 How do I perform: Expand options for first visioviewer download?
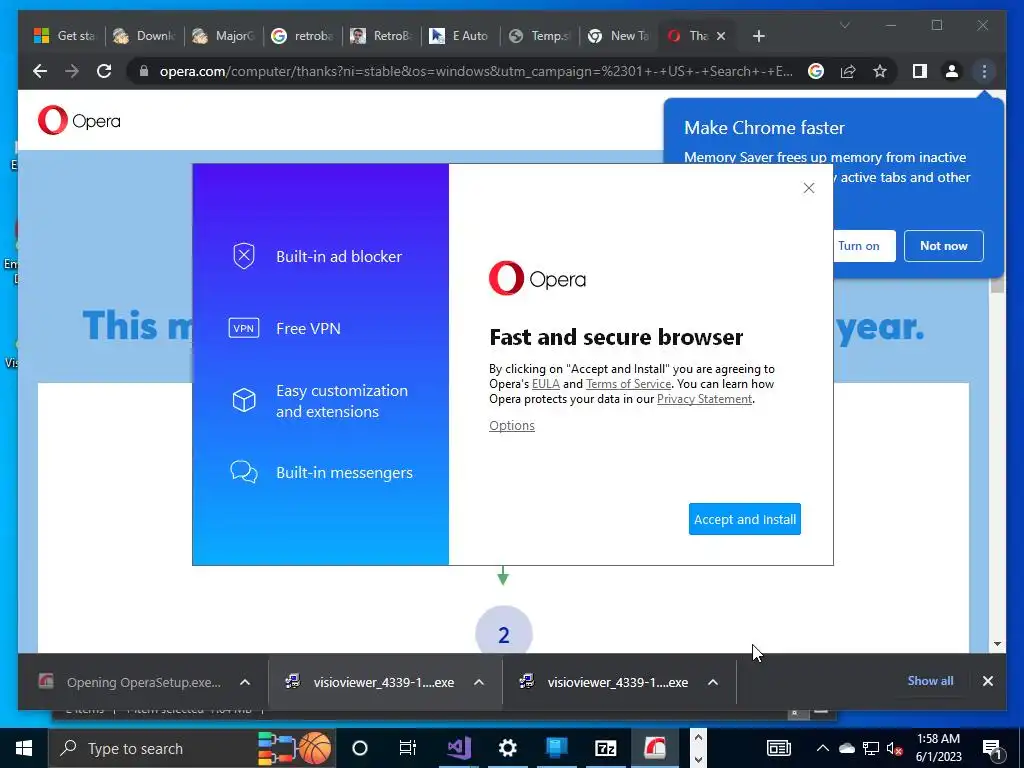479,682
